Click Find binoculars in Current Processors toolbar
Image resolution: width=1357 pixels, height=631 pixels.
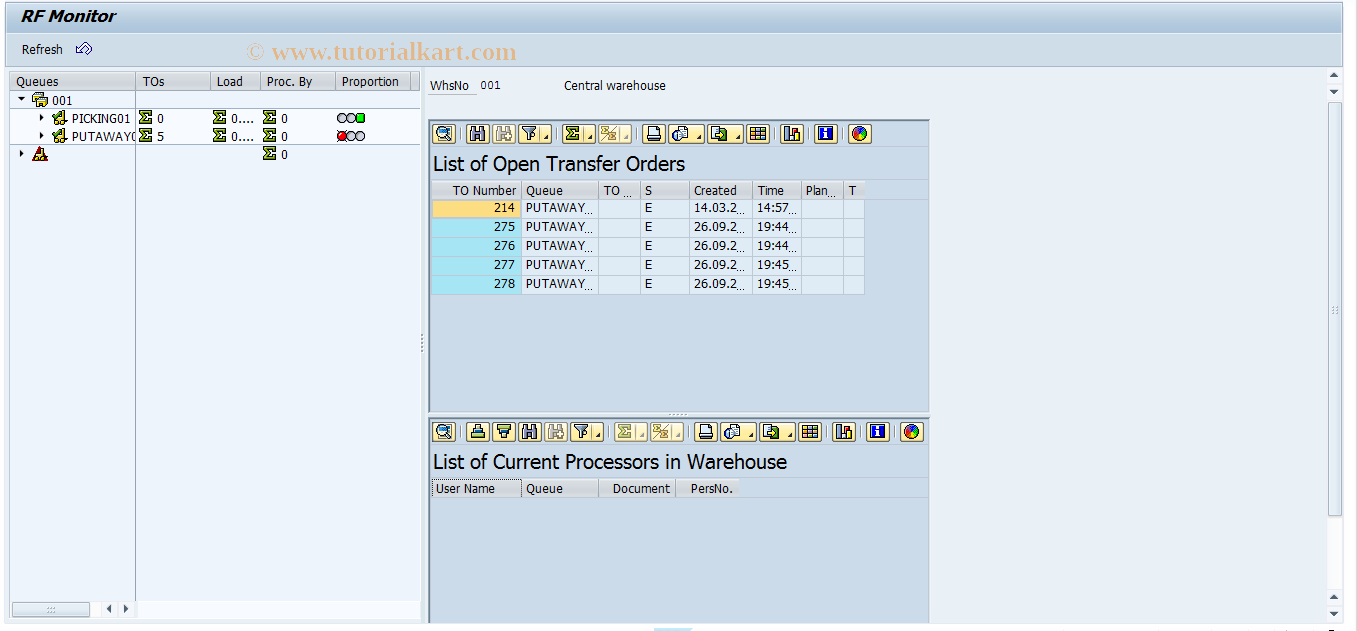tap(530, 432)
